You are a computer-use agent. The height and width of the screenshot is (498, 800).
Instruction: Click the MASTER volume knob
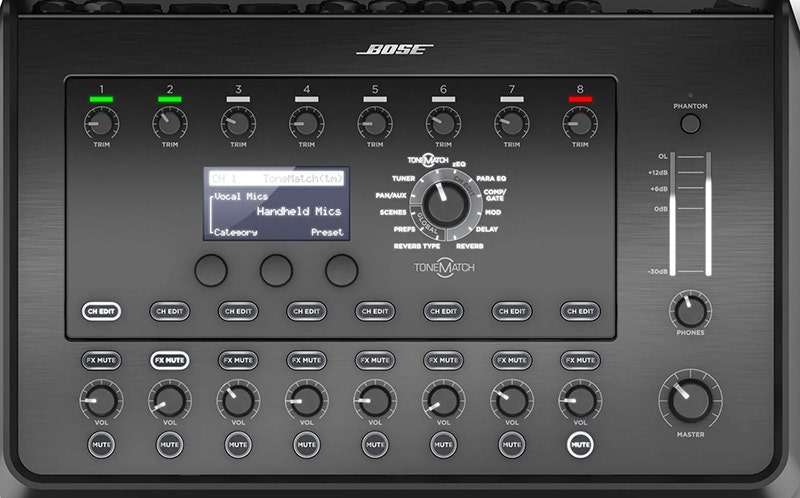(x=690, y=400)
